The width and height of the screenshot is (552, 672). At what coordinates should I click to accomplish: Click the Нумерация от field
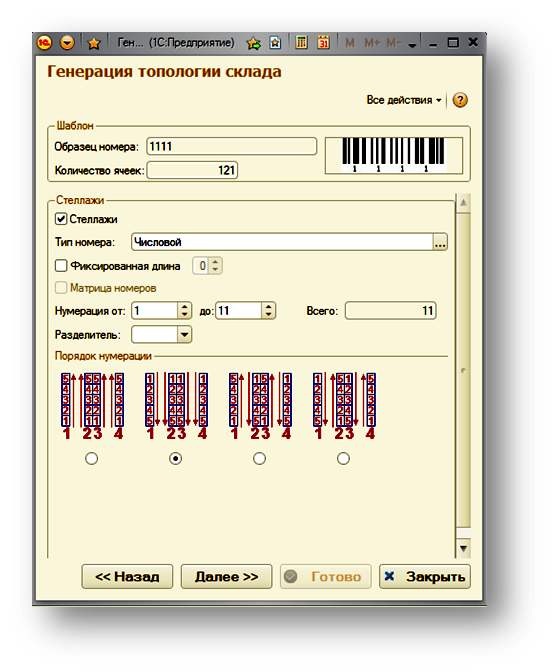(x=155, y=310)
